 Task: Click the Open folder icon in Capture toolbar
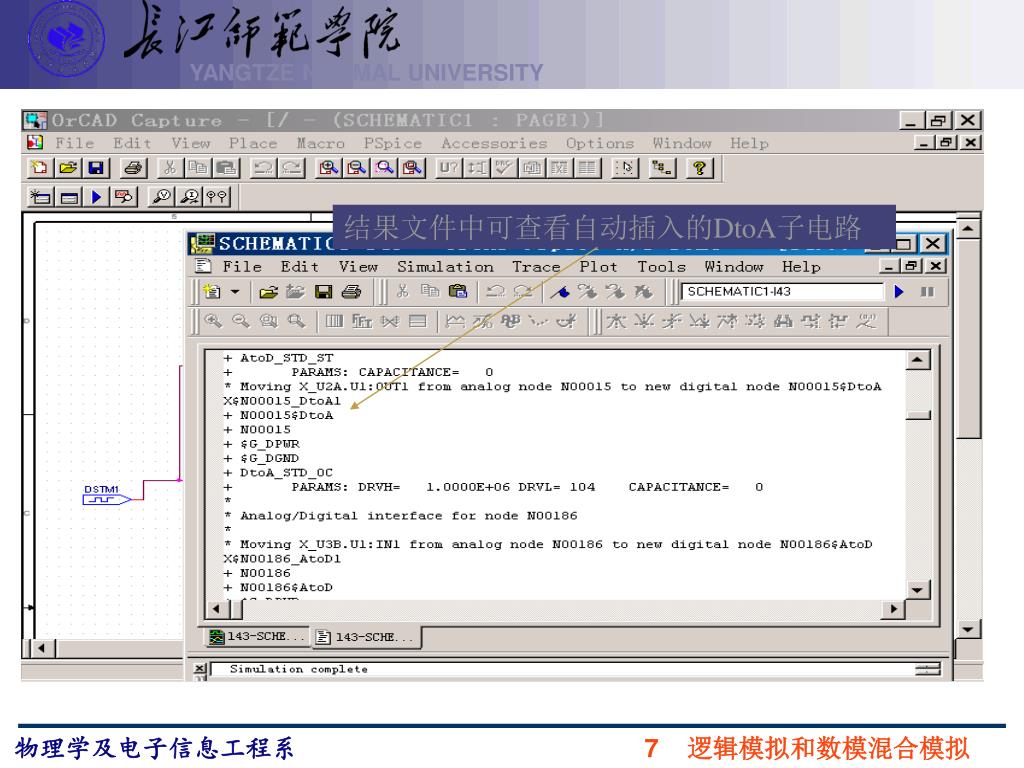click(x=68, y=168)
